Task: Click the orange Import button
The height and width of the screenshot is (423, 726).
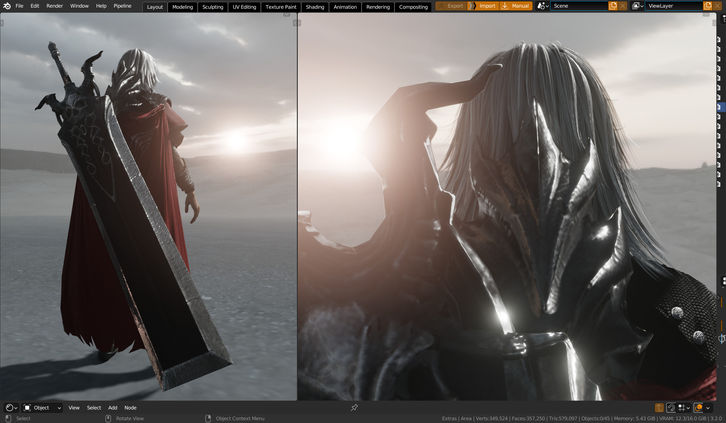Action: click(x=482, y=6)
